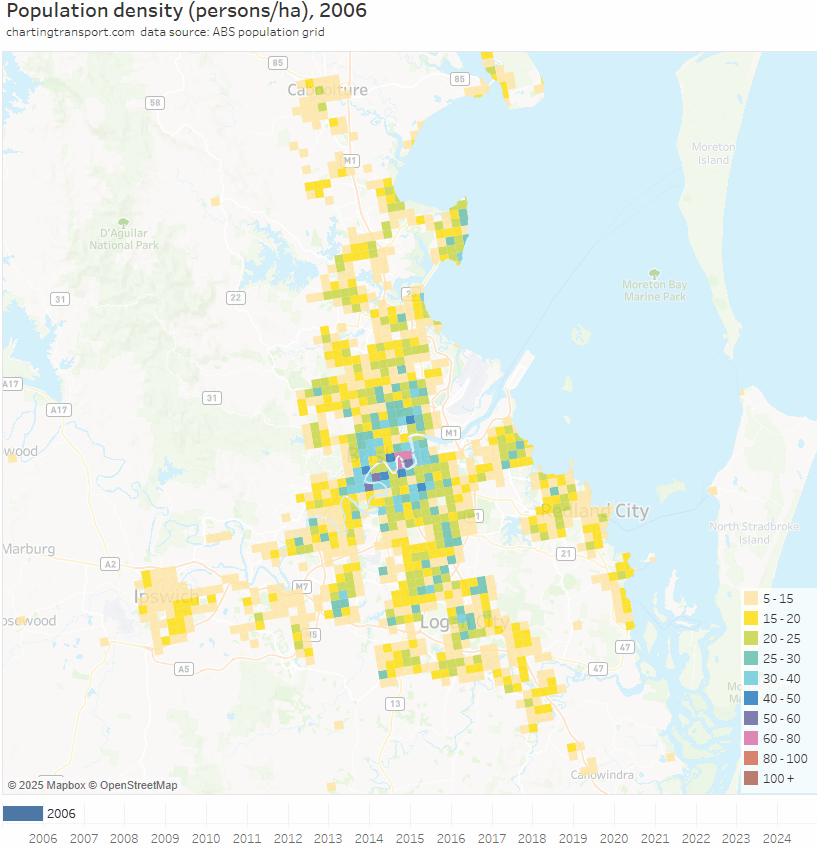The width and height of the screenshot is (817, 850).
Task: Open the OpenStreetMap attribution link
Action: click(x=133, y=785)
